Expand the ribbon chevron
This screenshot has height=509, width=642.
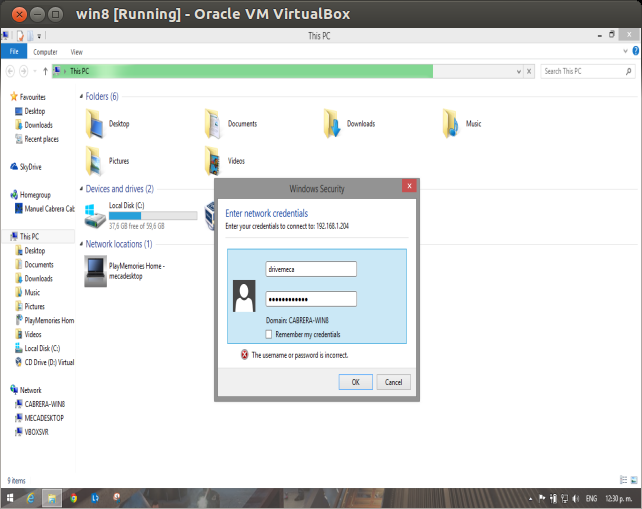(x=625, y=51)
